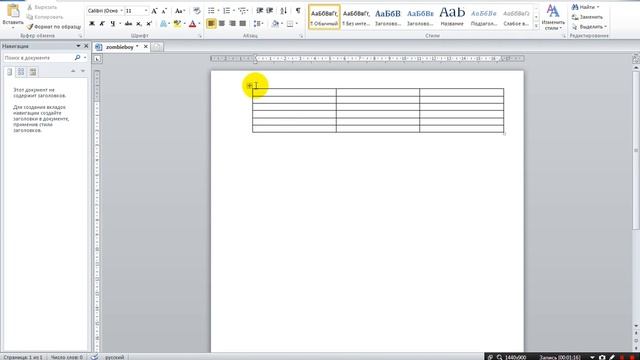Apply the Слабое выделение style
This screenshot has height=360, width=640.
[516, 17]
